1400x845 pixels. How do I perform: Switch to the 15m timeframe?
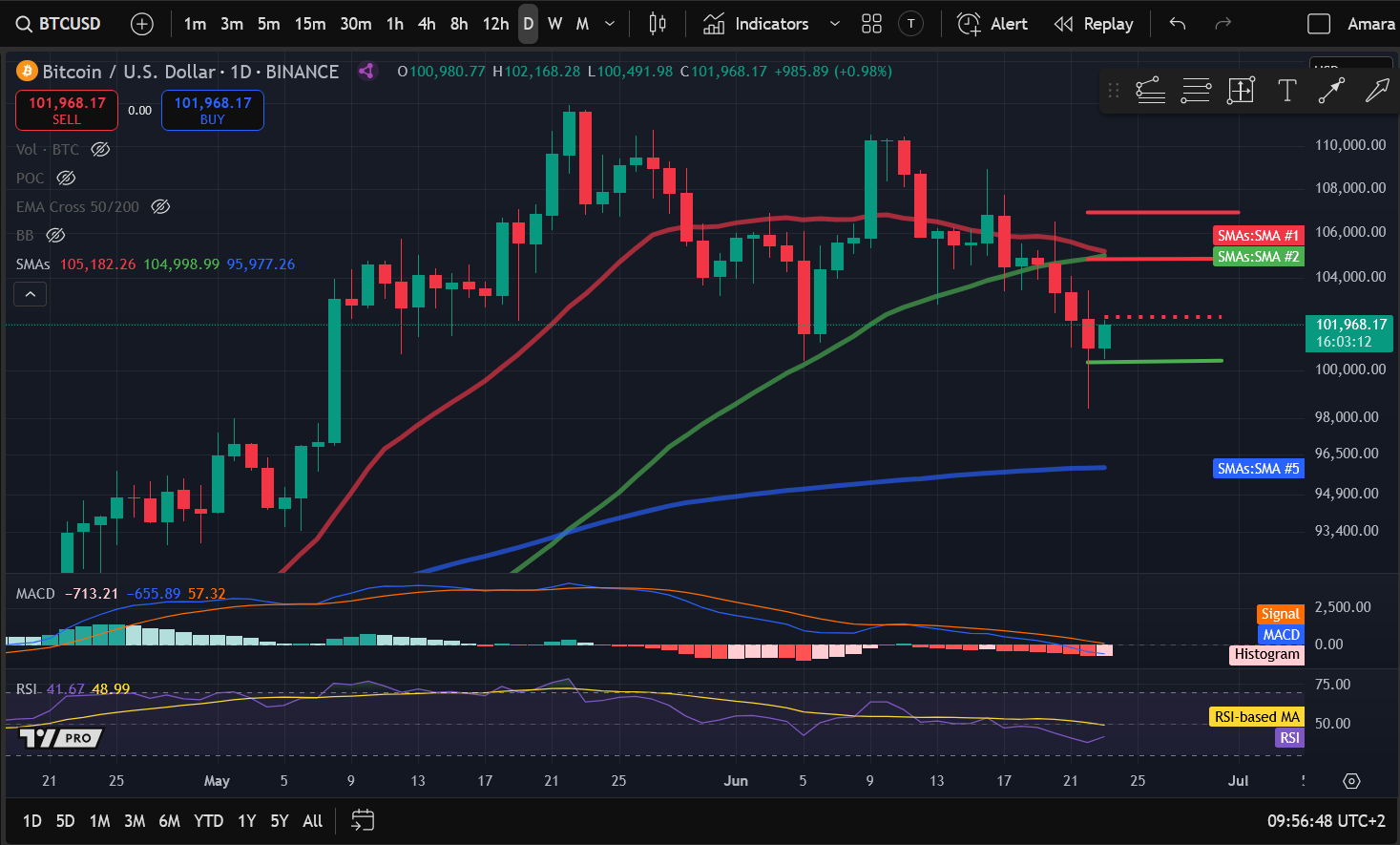tap(310, 24)
